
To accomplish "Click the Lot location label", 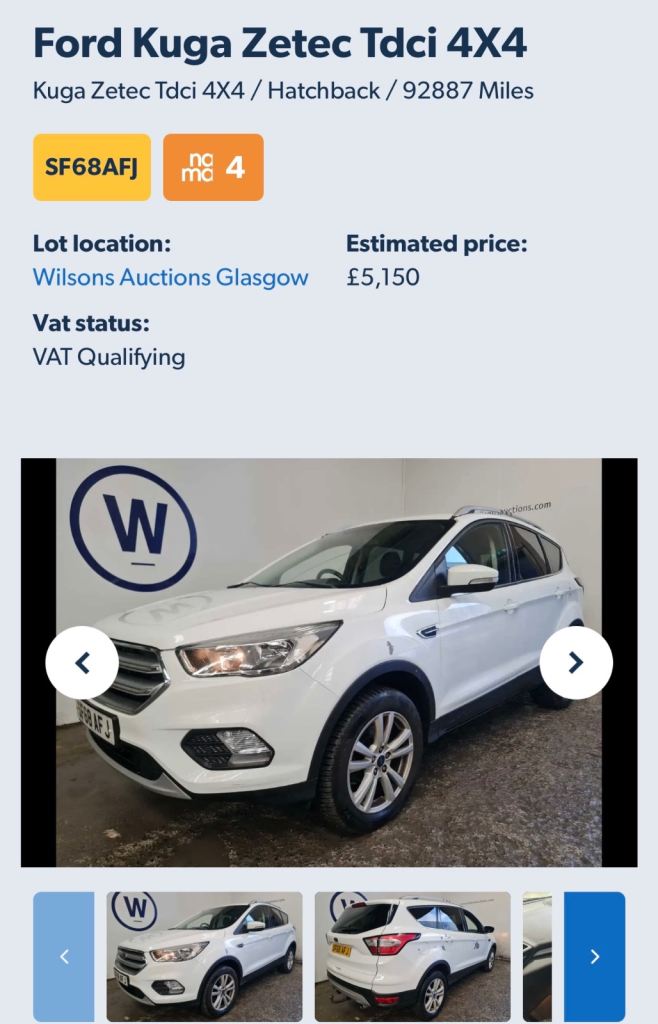I will [x=102, y=244].
